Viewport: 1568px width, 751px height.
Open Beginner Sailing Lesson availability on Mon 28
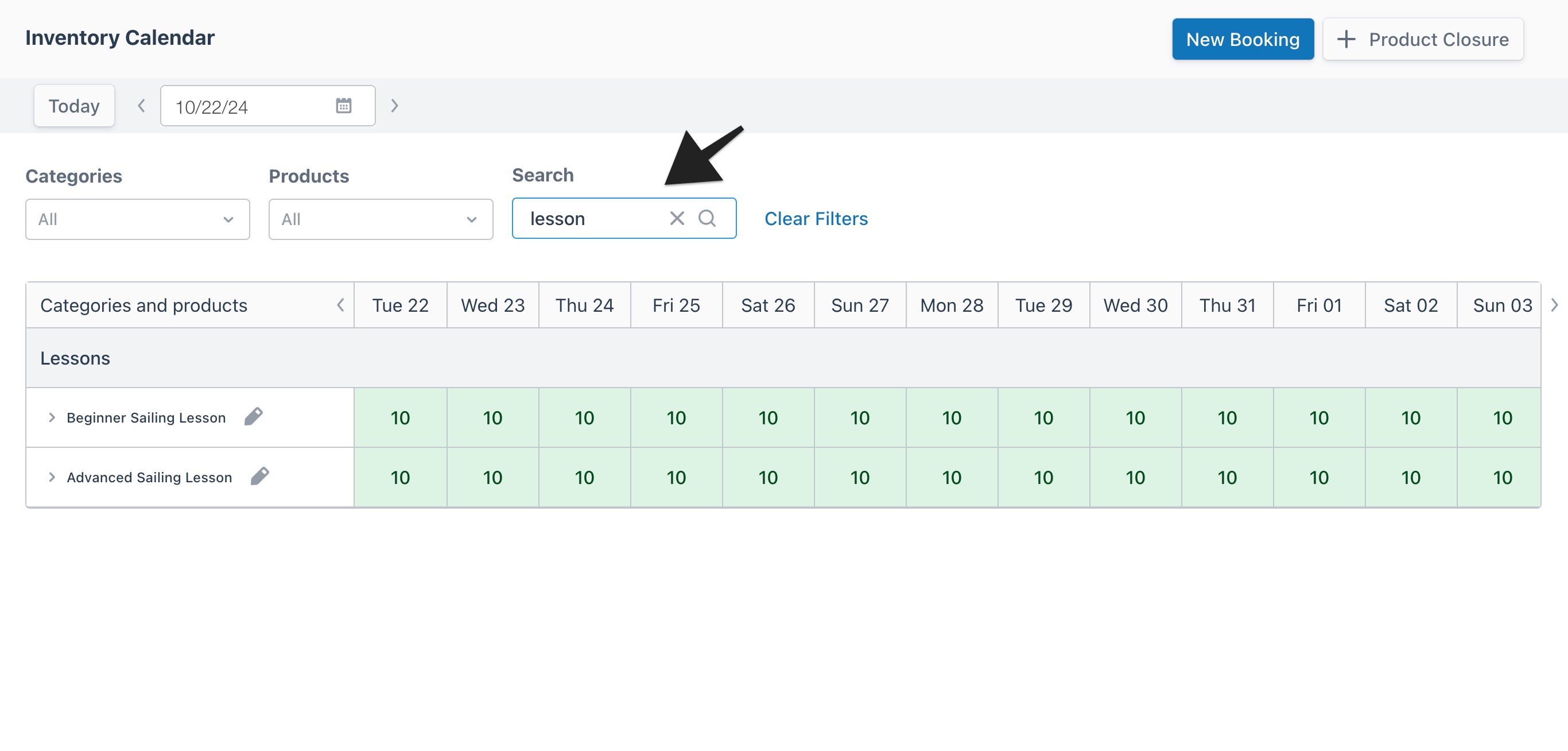[952, 418]
